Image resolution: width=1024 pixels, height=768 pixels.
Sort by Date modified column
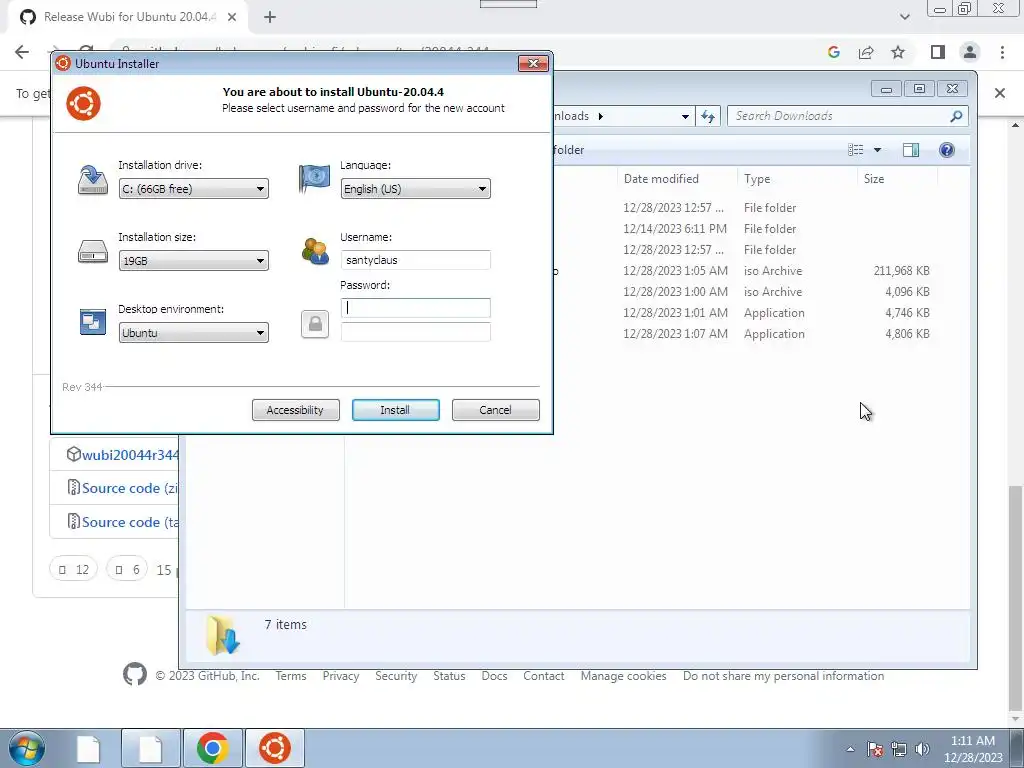[x=677, y=179]
